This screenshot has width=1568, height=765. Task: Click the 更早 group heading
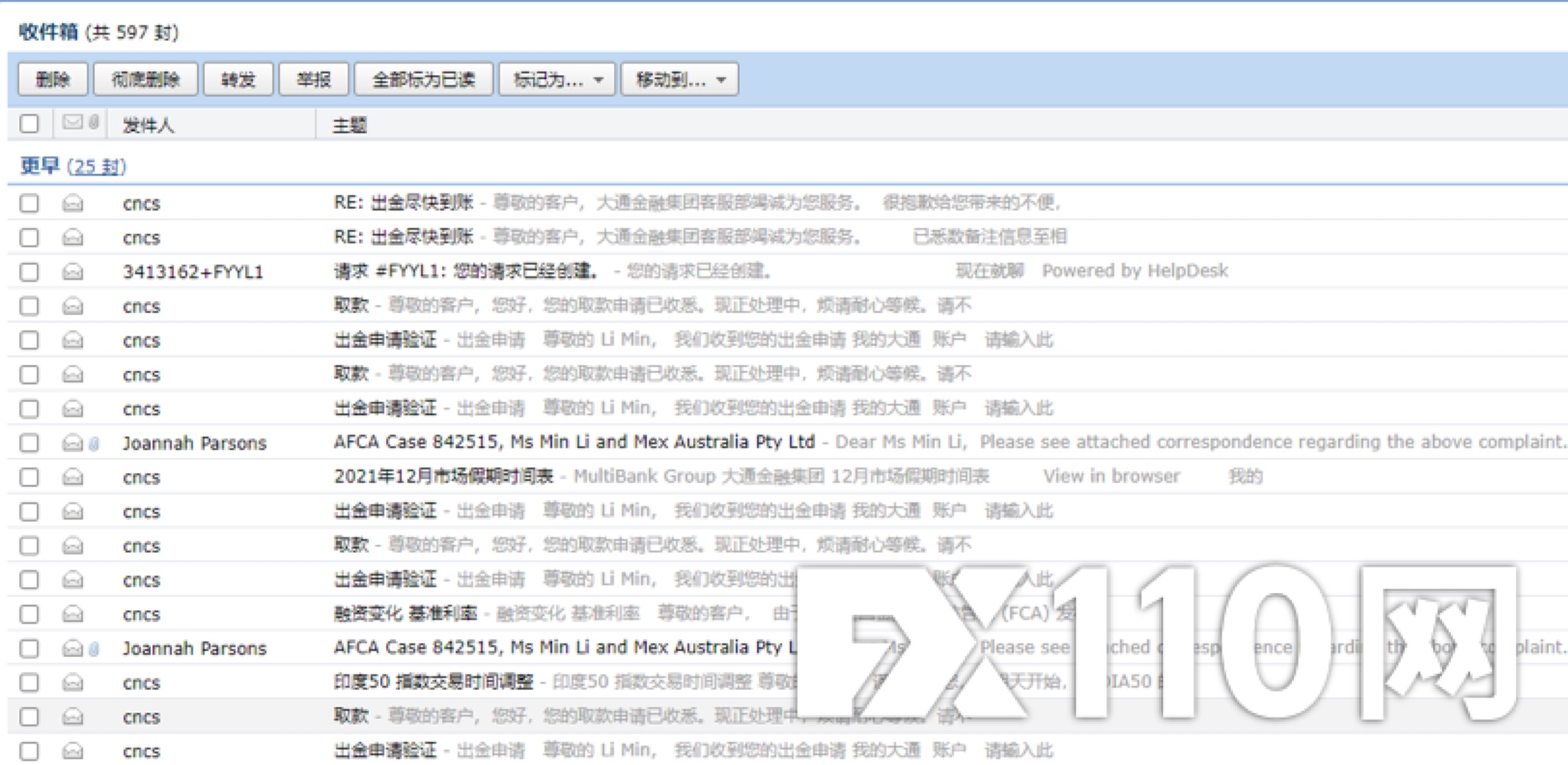[40, 166]
